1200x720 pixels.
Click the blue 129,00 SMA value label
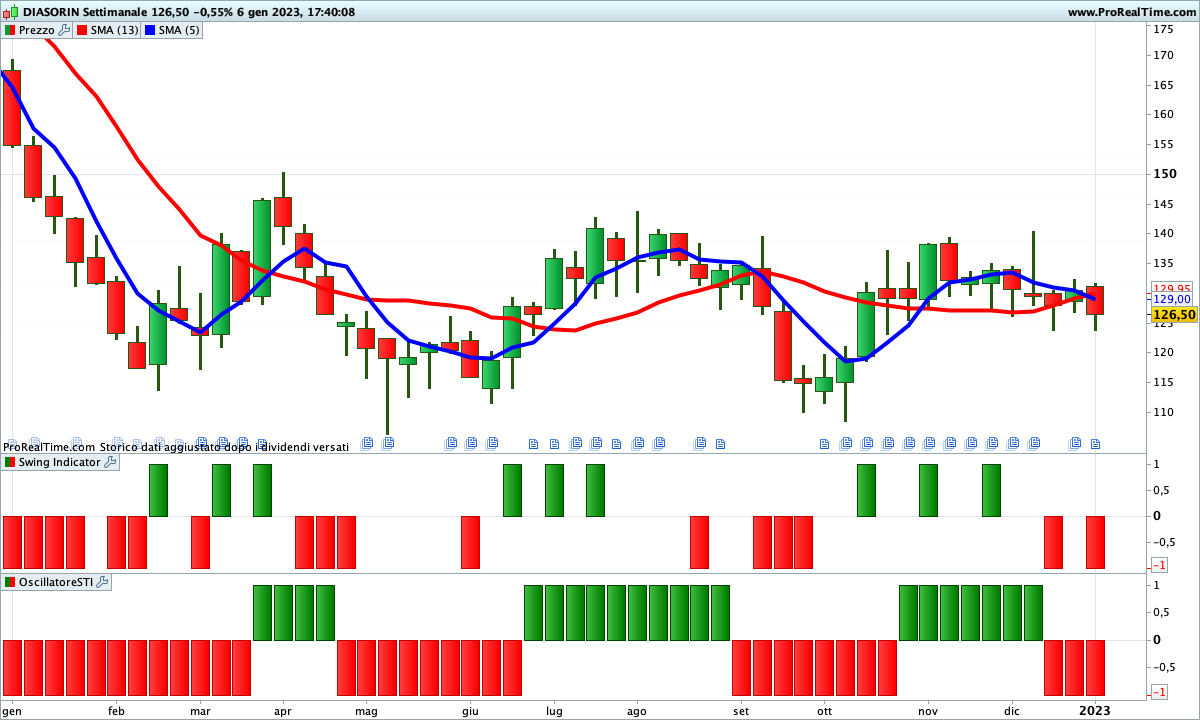coord(1172,299)
